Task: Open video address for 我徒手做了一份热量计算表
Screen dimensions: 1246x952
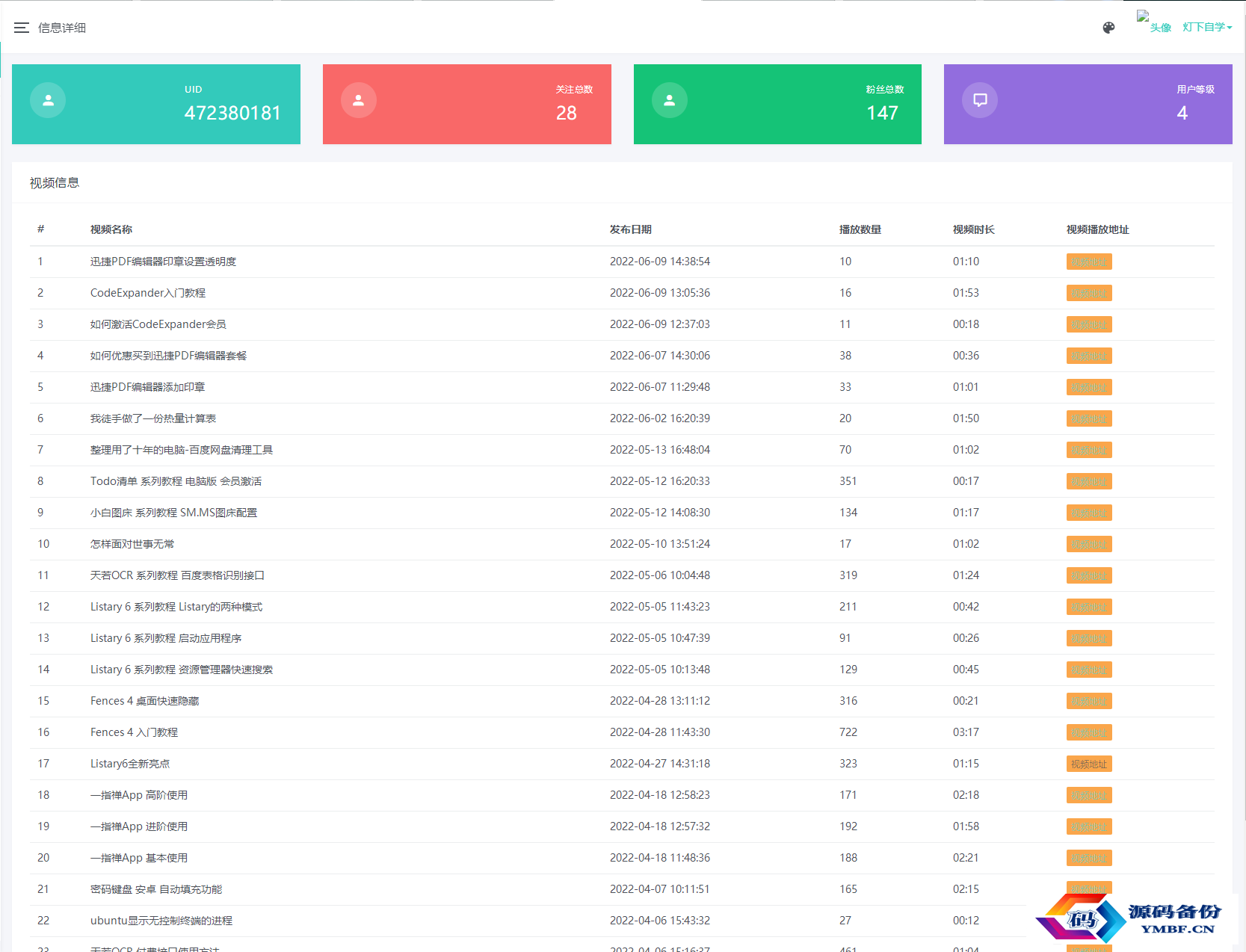Action: pos(1089,418)
